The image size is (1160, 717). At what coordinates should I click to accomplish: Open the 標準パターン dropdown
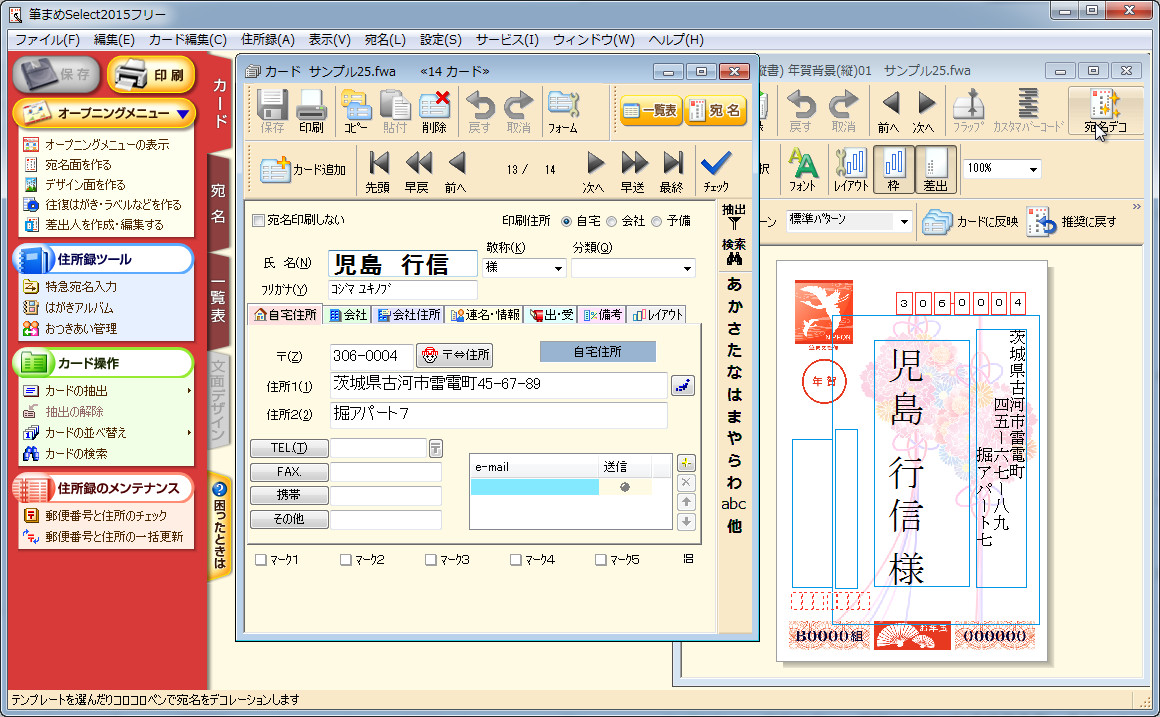pyautogui.click(x=904, y=221)
